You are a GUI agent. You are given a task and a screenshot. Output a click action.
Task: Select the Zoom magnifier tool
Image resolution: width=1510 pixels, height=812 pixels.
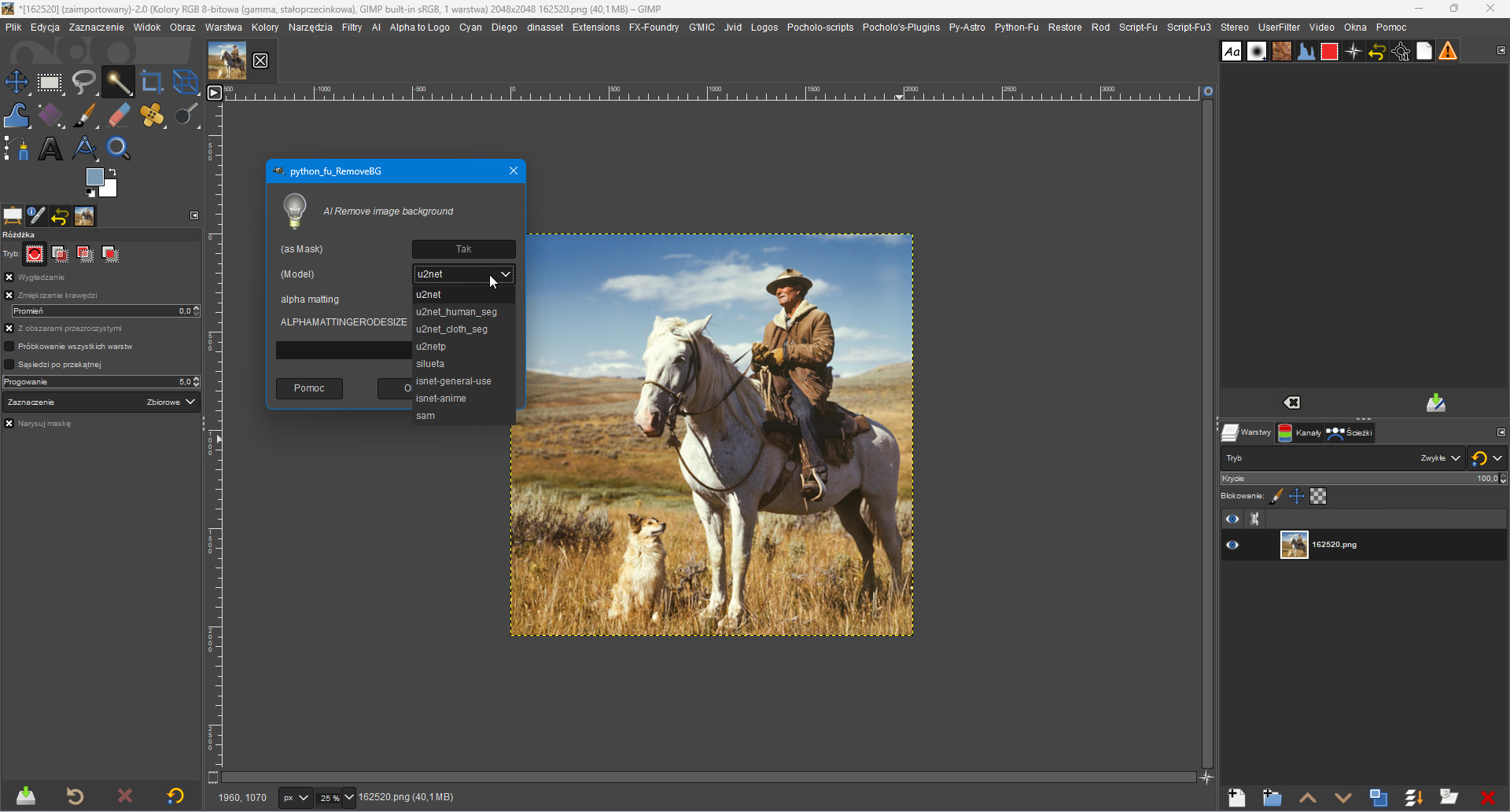(x=118, y=149)
